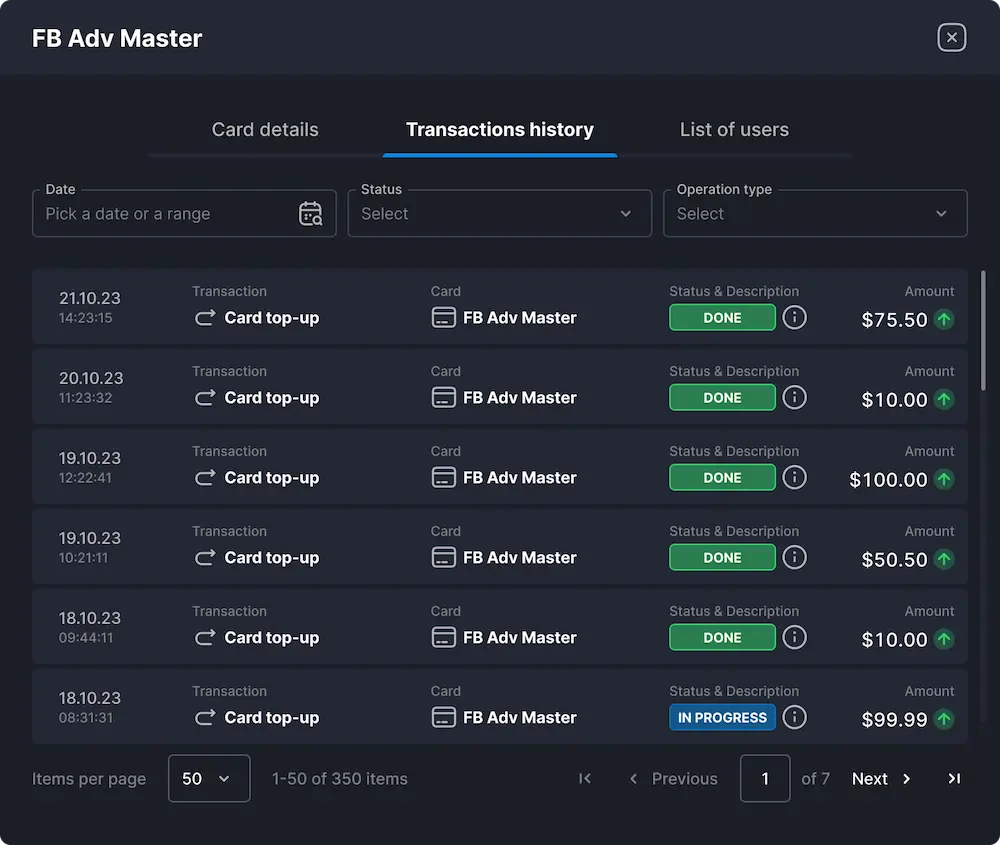Click top-up arrow icon in 18.10.23 09:44:11 row

point(205,638)
